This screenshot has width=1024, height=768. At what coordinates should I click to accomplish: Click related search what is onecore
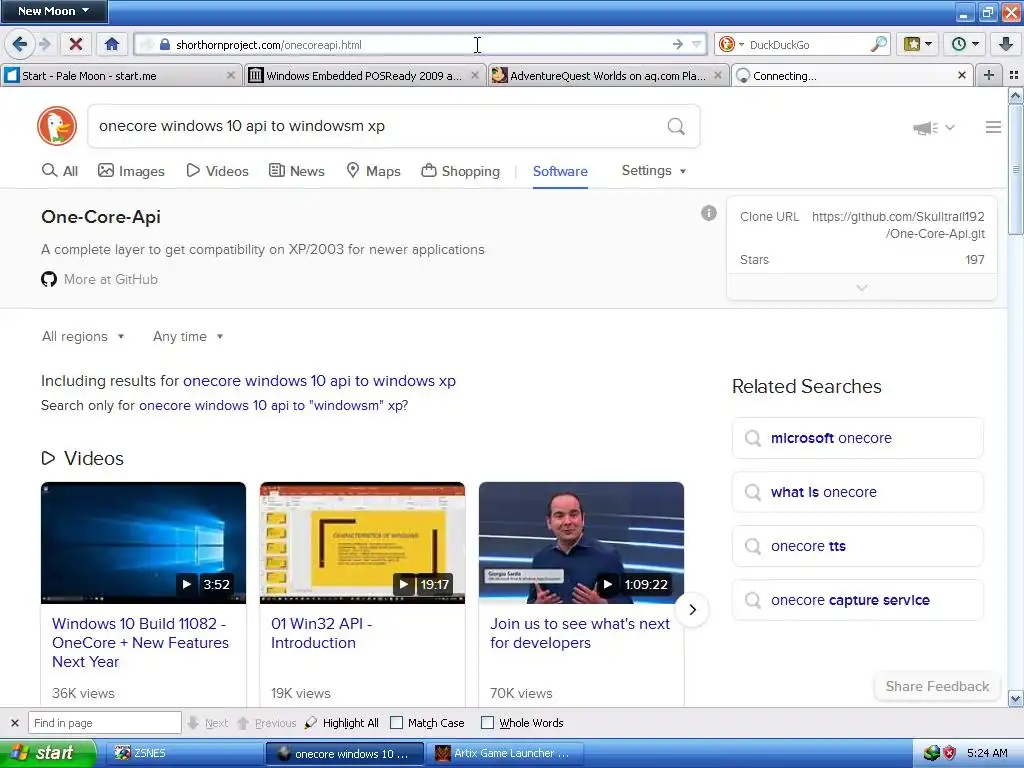[x=857, y=492]
